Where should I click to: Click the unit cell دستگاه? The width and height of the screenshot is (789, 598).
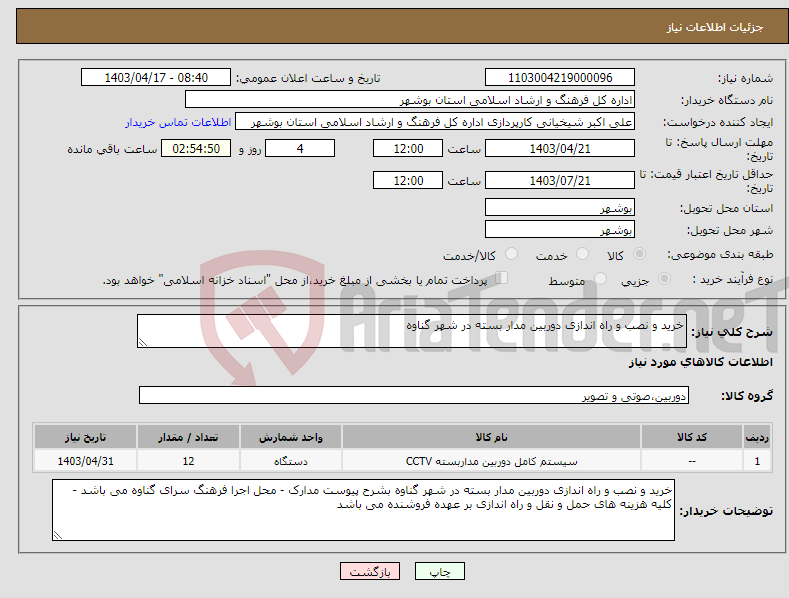(x=291, y=461)
